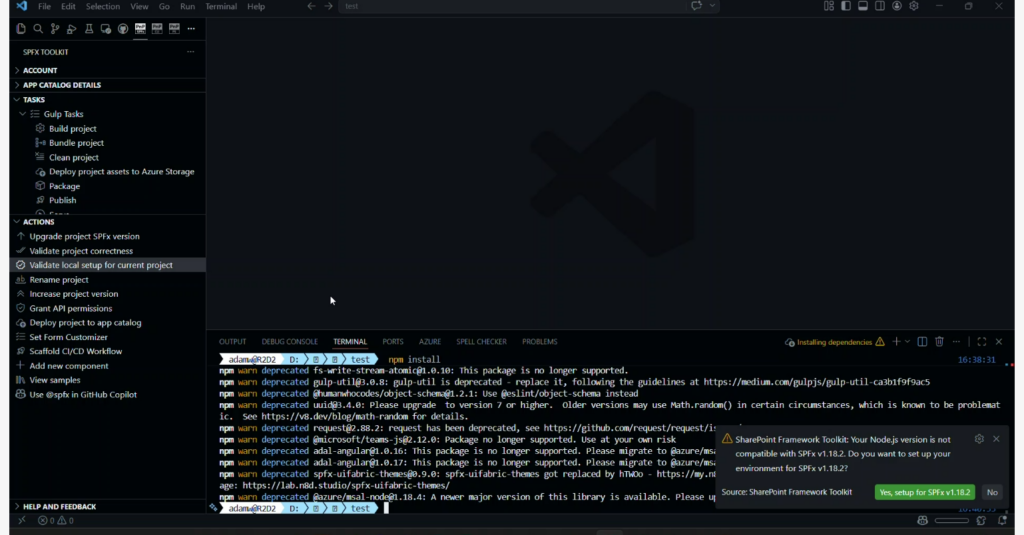
Task: Open the Source Control view icon
Action: tap(55, 29)
